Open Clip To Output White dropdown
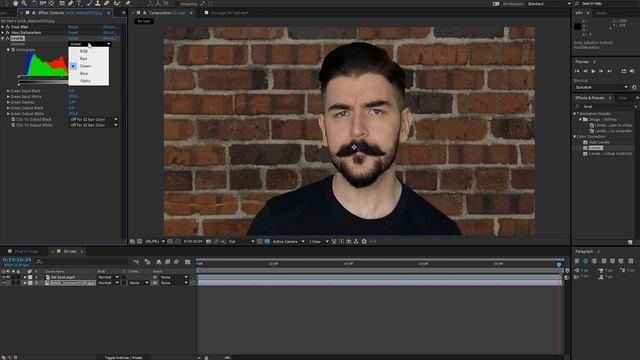Image resolution: width=640 pixels, height=360 pixels. 93,125
